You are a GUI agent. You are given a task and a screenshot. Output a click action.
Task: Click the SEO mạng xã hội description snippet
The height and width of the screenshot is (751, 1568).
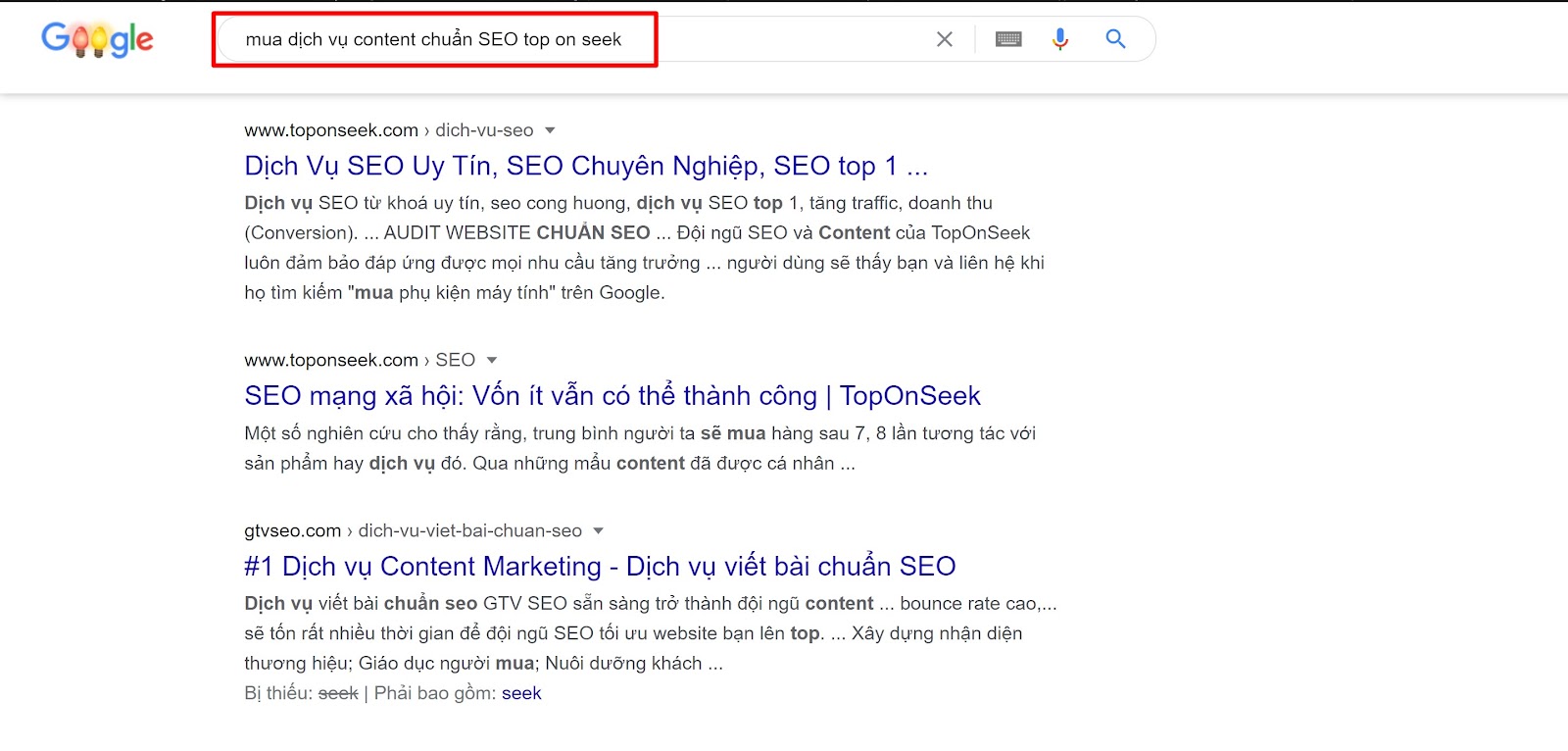click(639, 448)
